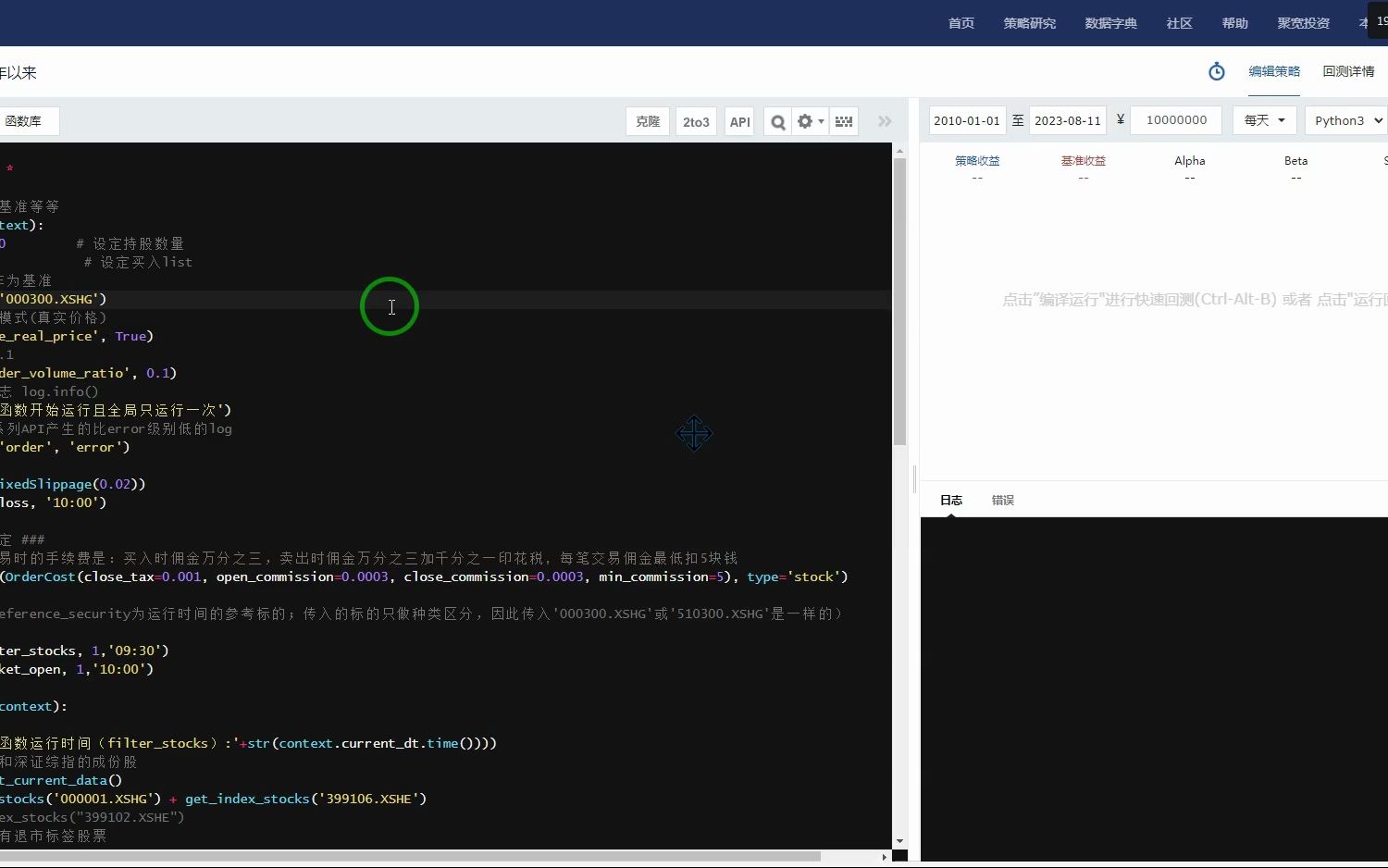The height and width of the screenshot is (868, 1388).
Task: Open the 聚宽投资 menu
Action: (1304, 23)
